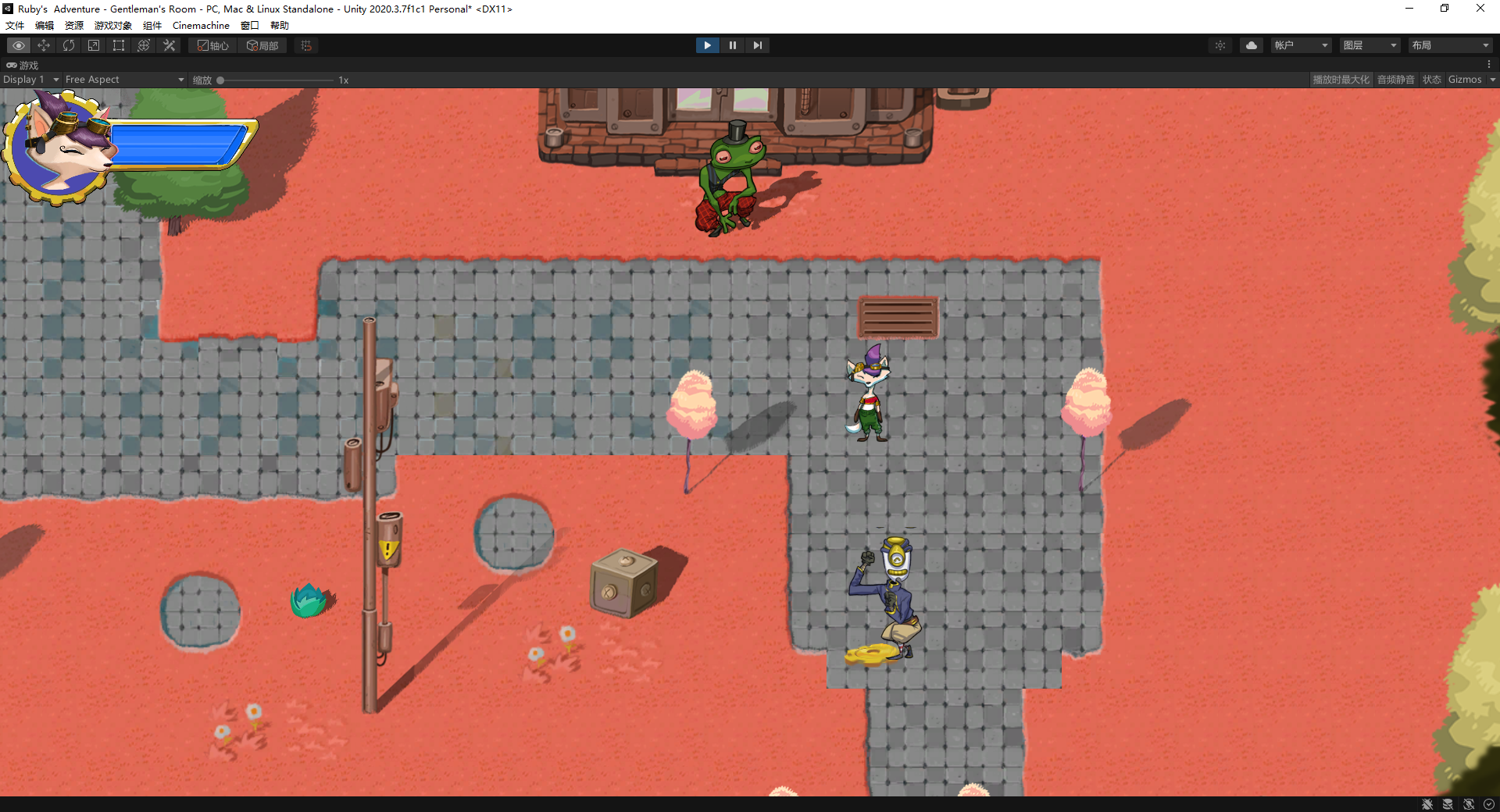
Task: Select the Rect Transform tool
Action: click(x=118, y=45)
